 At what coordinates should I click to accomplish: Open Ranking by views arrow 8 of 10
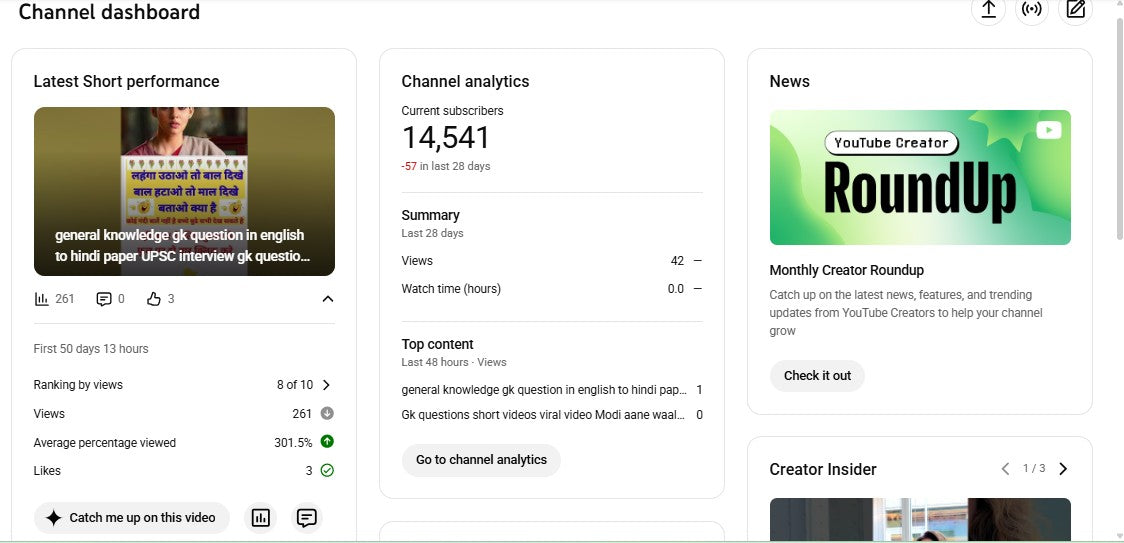click(x=326, y=385)
